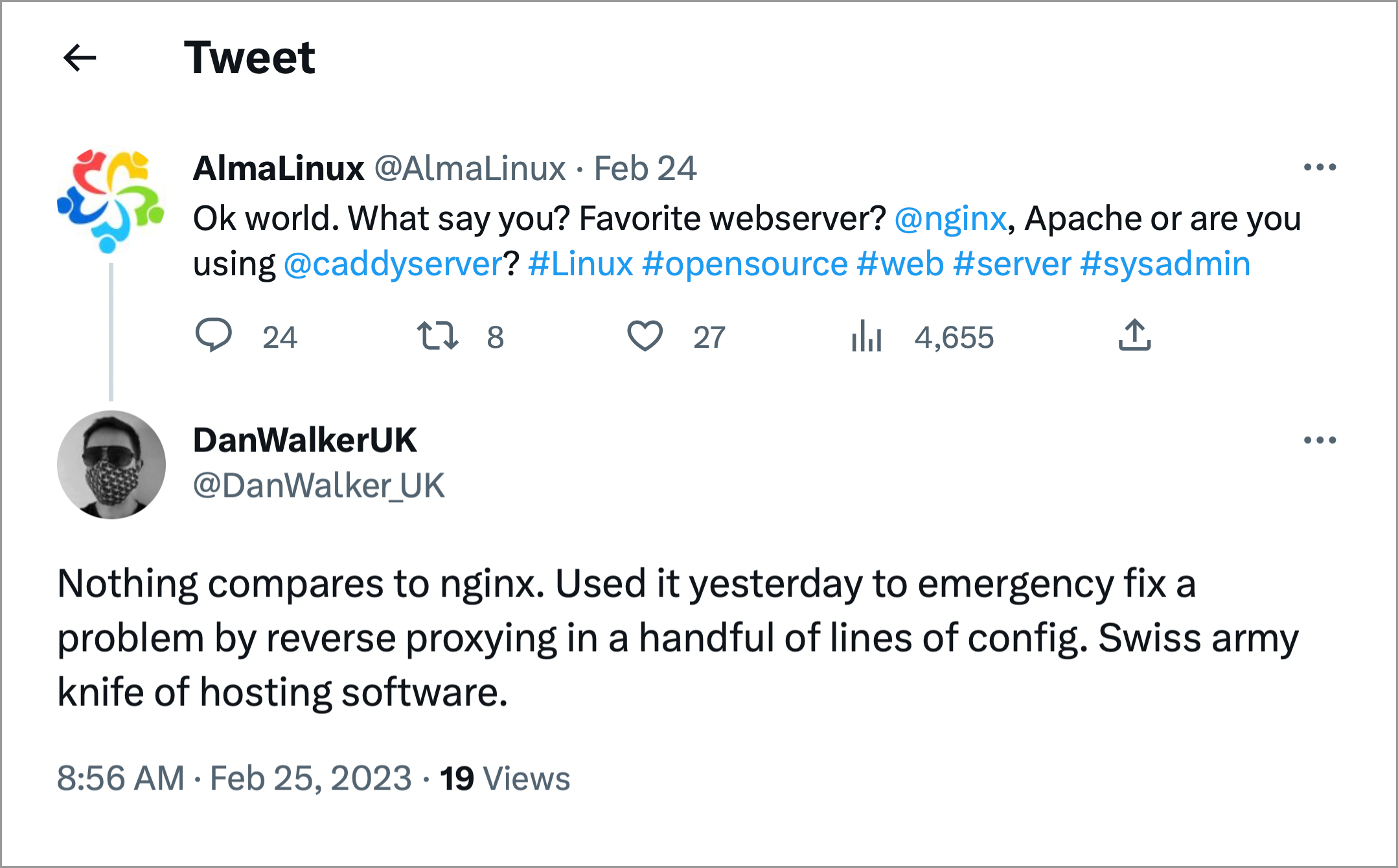Image resolution: width=1398 pixels, height=868 pixels.
Task: Open the #web hashtag
Action: tap(900, 264)
